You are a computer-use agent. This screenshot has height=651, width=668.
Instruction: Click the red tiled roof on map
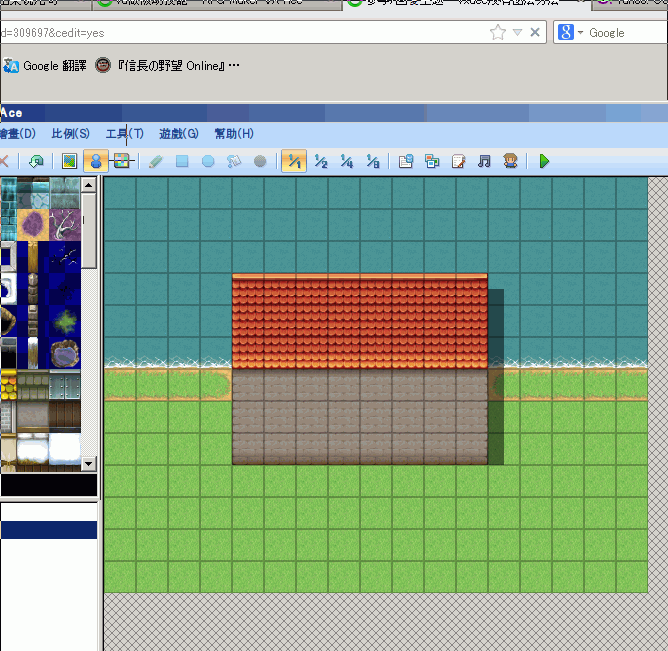click(x=360, y=321)
